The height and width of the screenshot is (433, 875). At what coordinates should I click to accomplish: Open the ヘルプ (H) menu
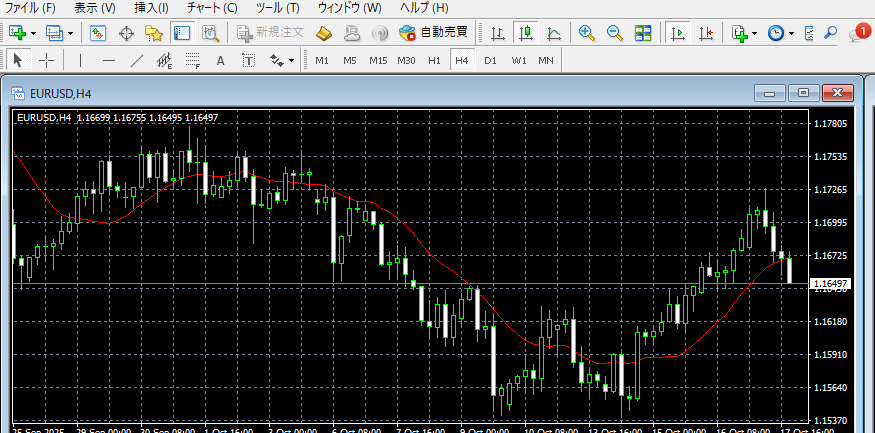424,8
